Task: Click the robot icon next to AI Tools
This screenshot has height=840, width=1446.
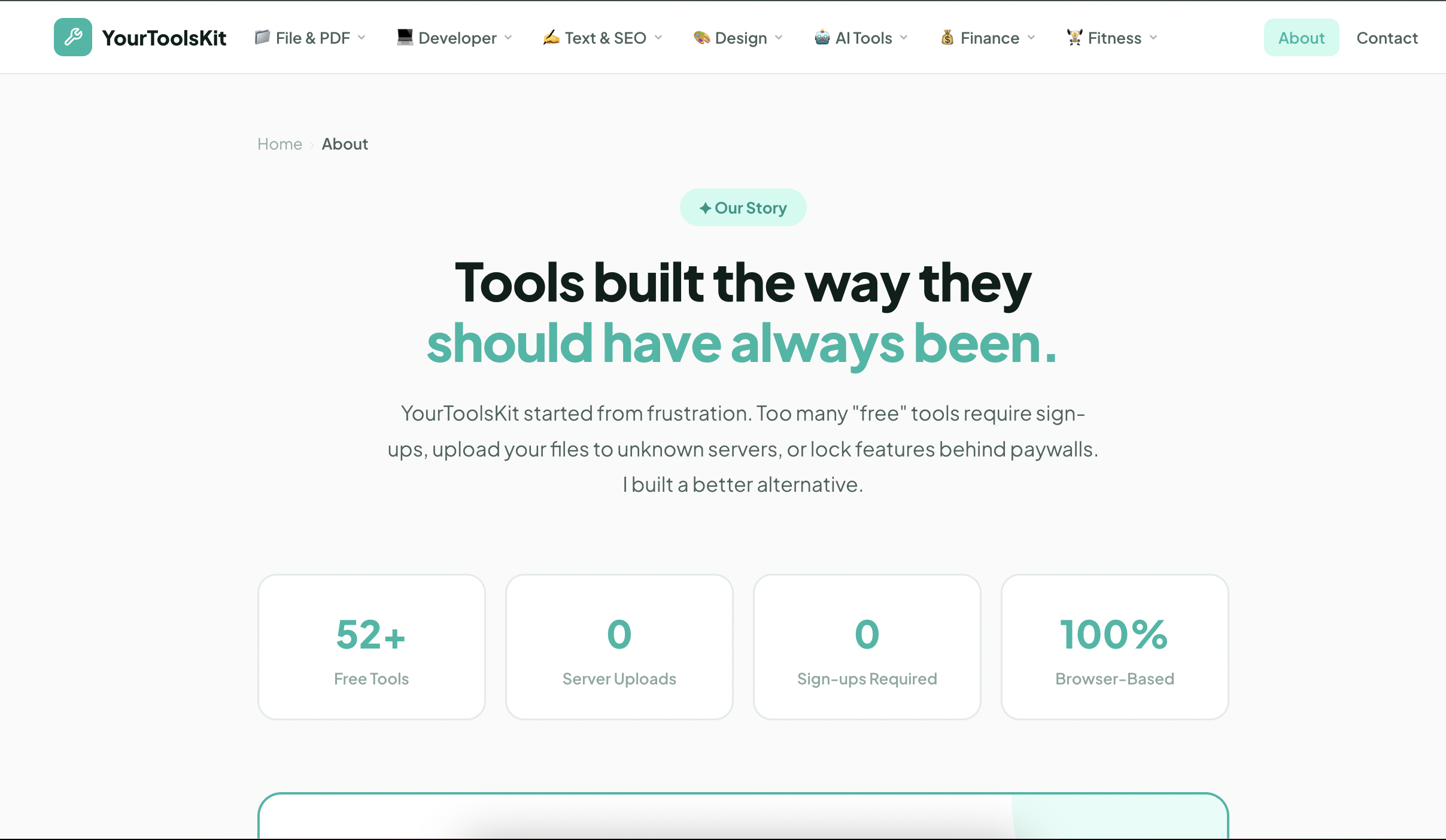Action: click(x=822, y=37)
